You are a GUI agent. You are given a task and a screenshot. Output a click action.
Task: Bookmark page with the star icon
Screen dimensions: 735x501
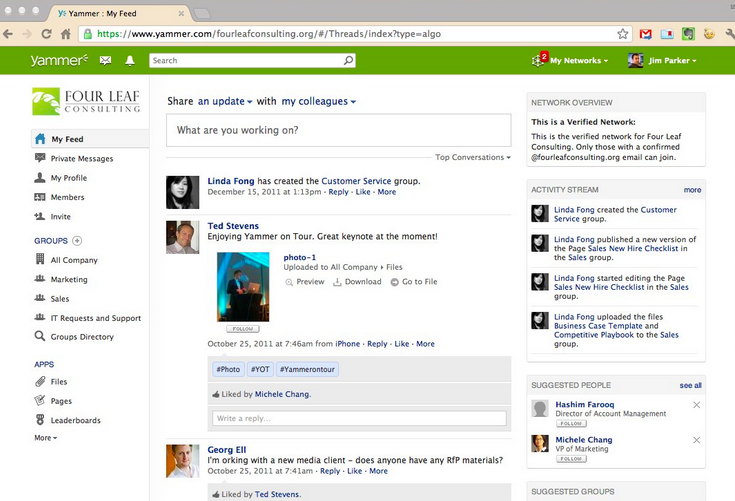tap(622, 34)
